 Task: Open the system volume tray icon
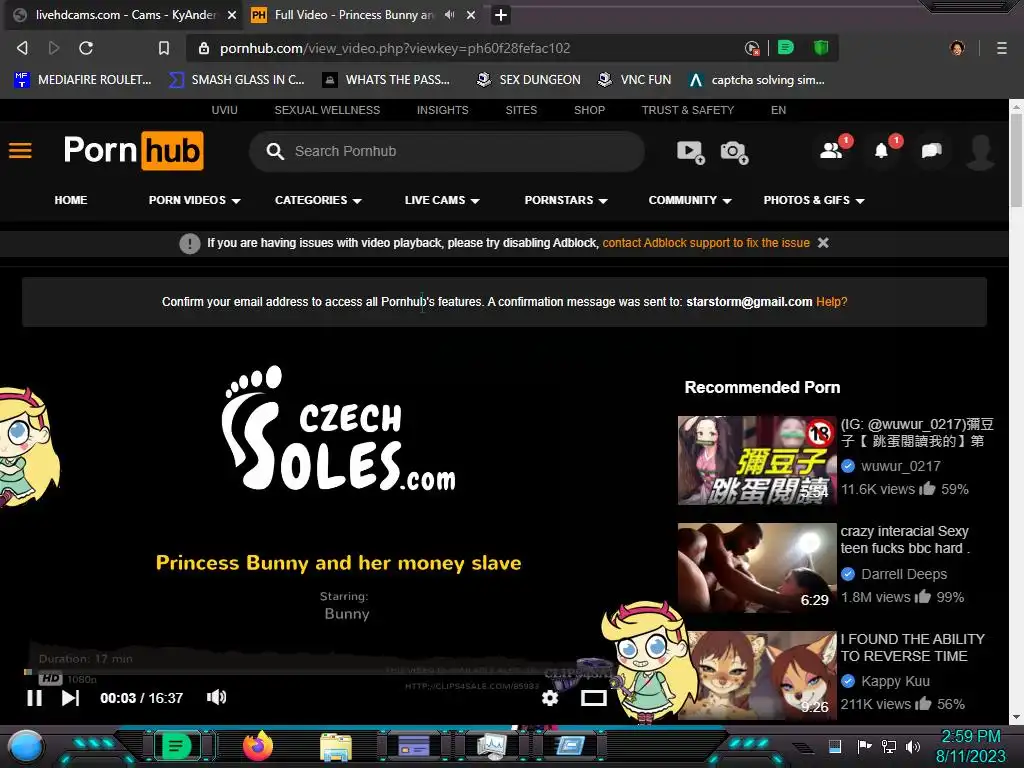coord(912,746)
